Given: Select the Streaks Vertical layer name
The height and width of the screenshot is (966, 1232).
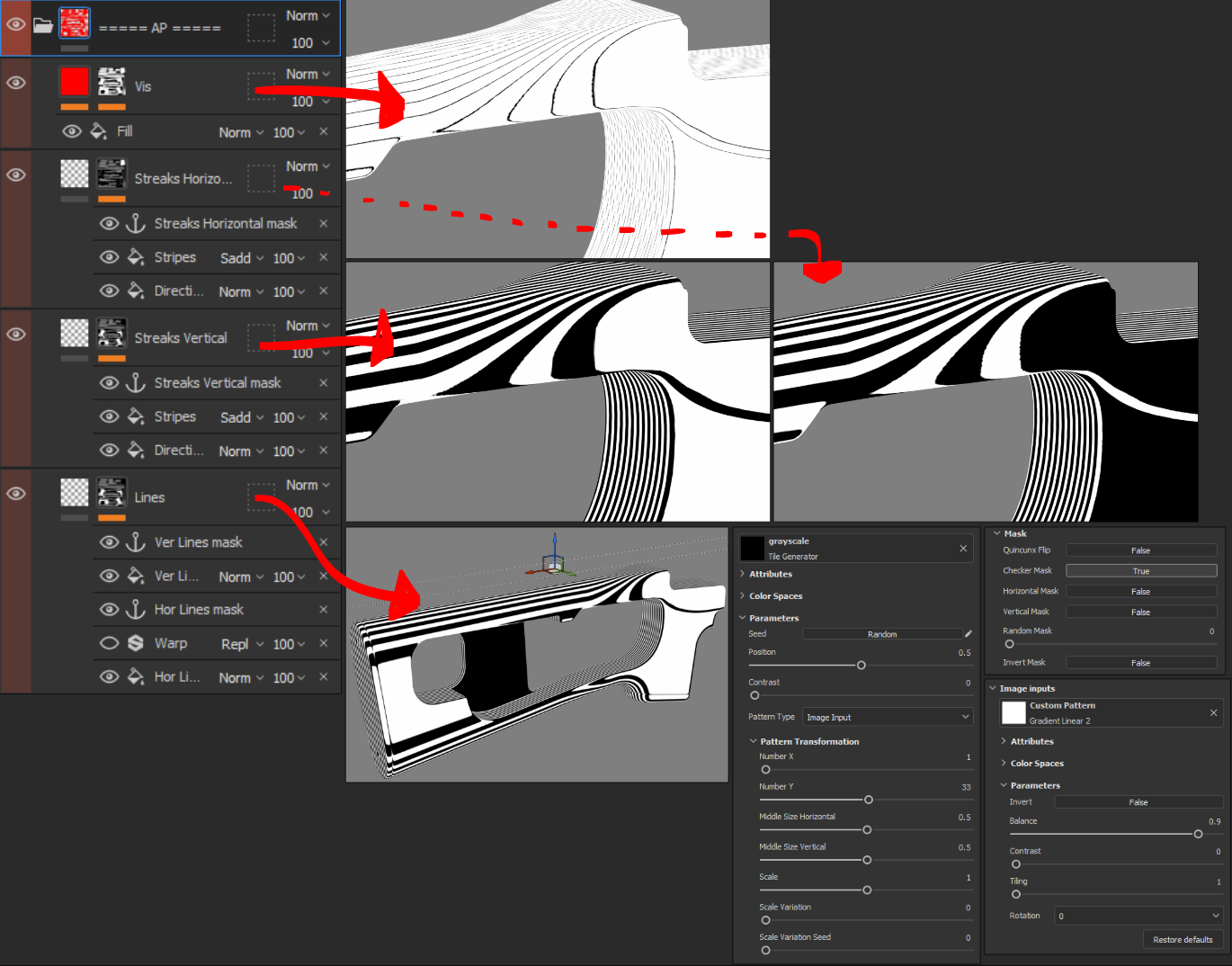Looking at the screenshot, I should point(181,338).
